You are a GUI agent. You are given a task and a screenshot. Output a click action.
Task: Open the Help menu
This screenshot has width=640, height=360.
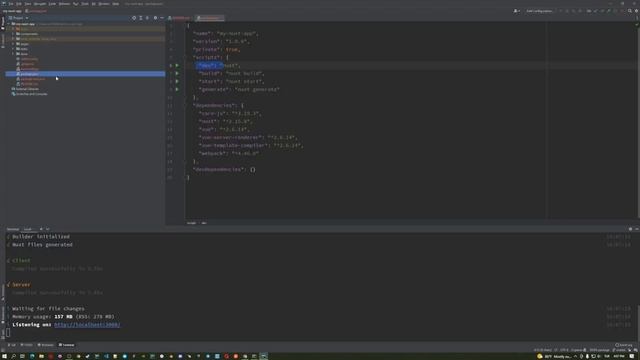click(x=116, y=4)
